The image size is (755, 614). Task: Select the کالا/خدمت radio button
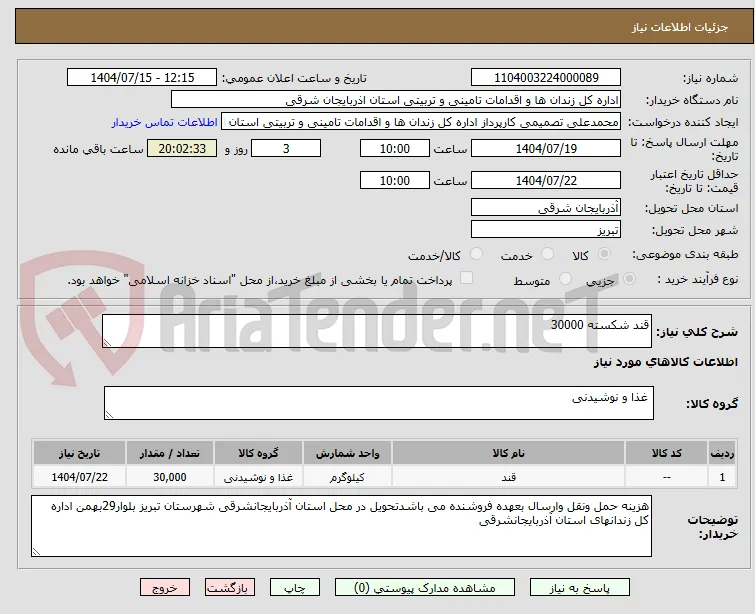click(x=476, y=254)
